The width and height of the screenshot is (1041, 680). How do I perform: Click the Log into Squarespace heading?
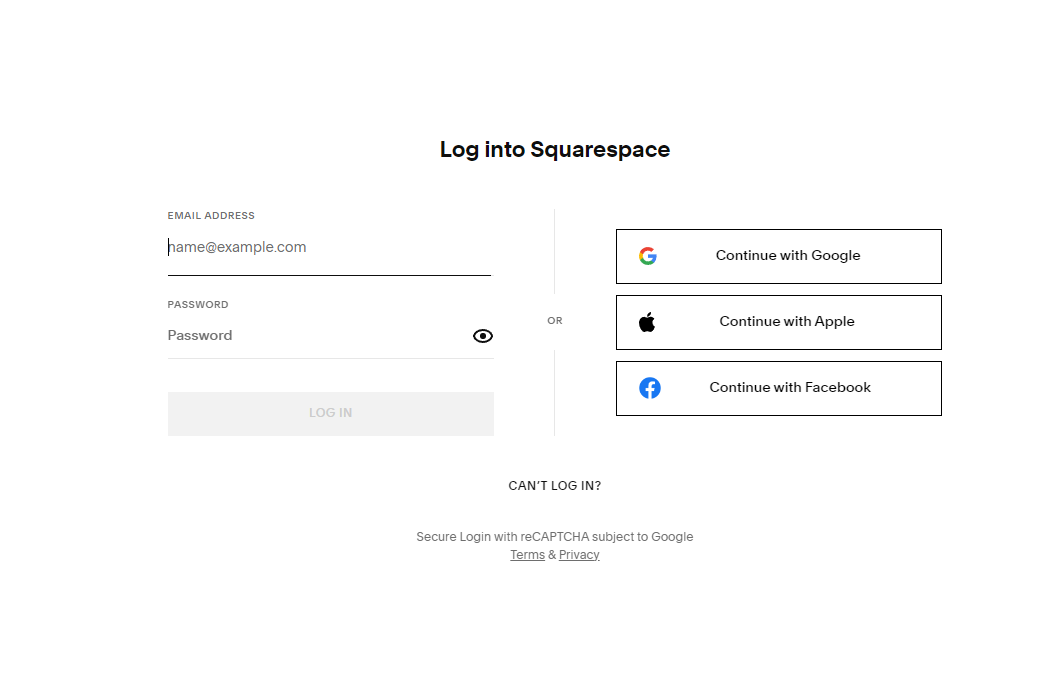[x=554, y=149]
